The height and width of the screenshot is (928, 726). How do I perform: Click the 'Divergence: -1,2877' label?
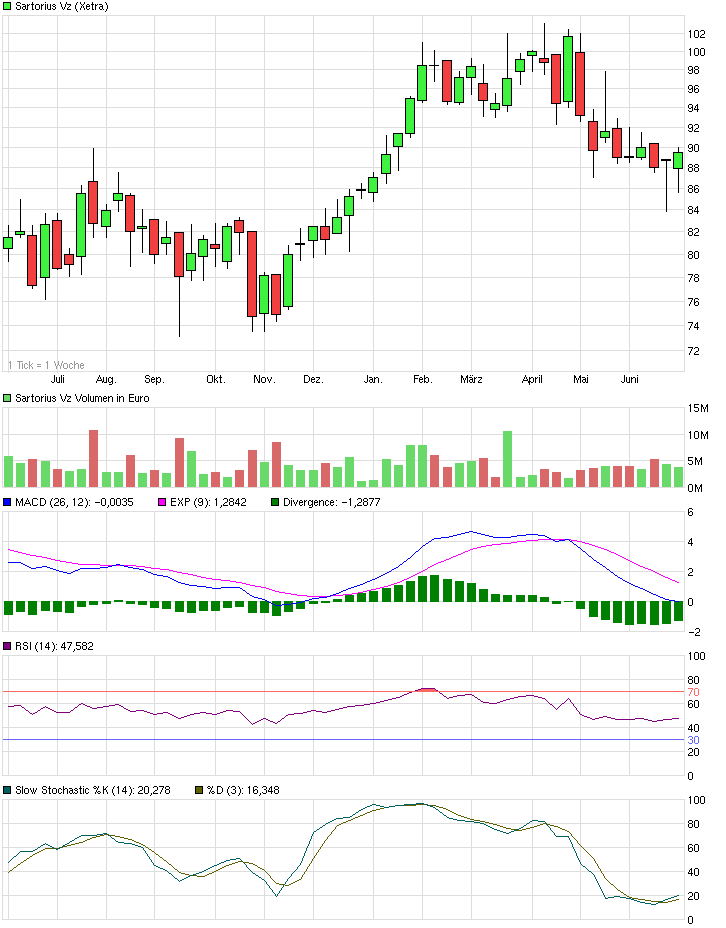click(331, 502)
